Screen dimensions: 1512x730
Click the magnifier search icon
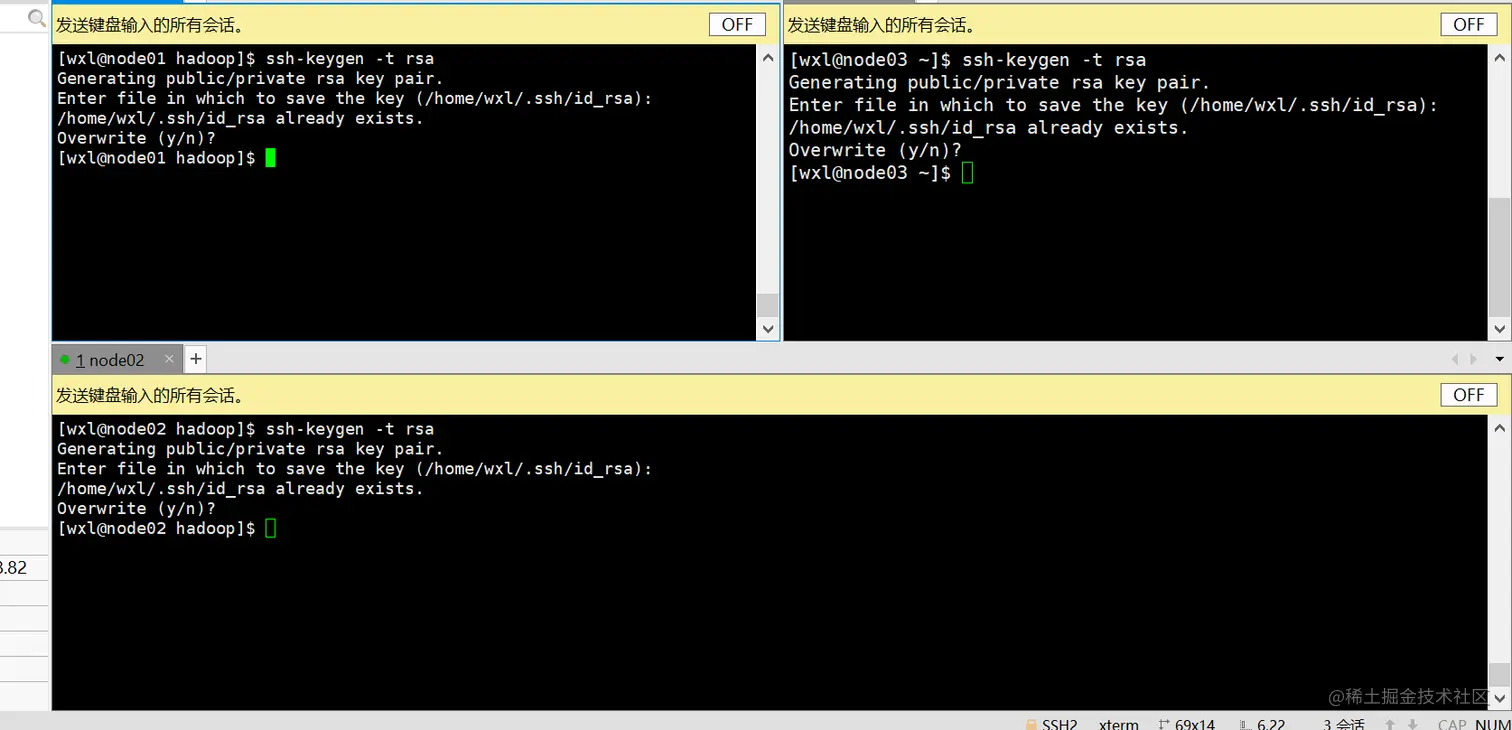tap(37, 18)
